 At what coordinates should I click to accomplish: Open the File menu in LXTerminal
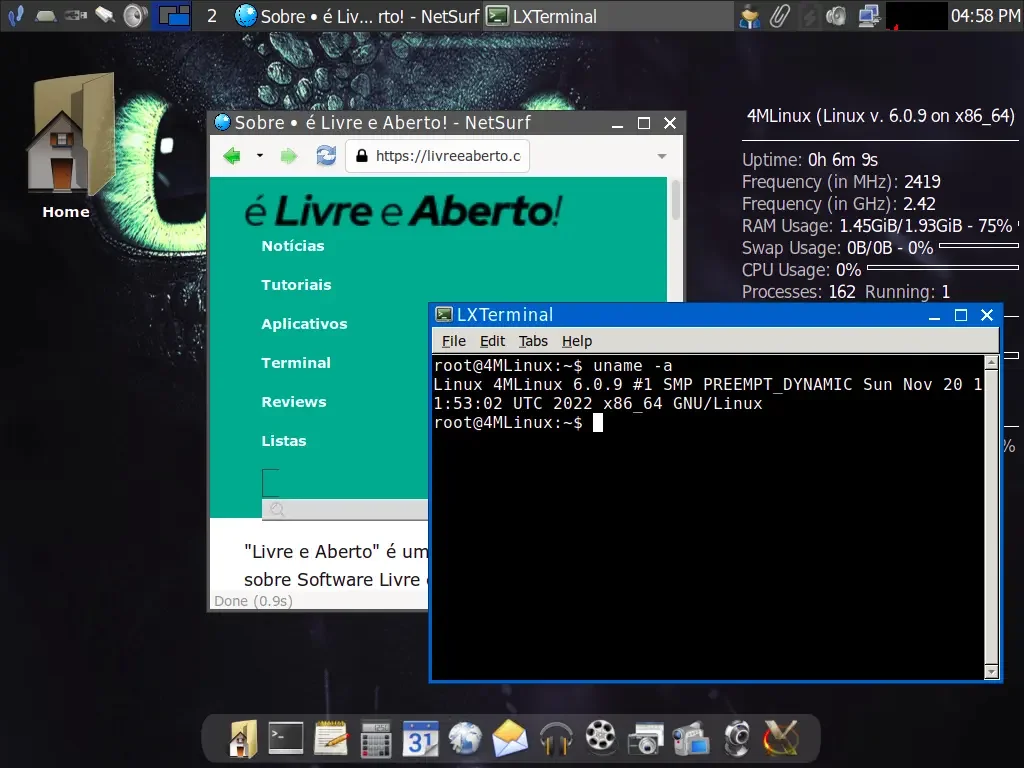pyautogui.click(x=453, y=341)
